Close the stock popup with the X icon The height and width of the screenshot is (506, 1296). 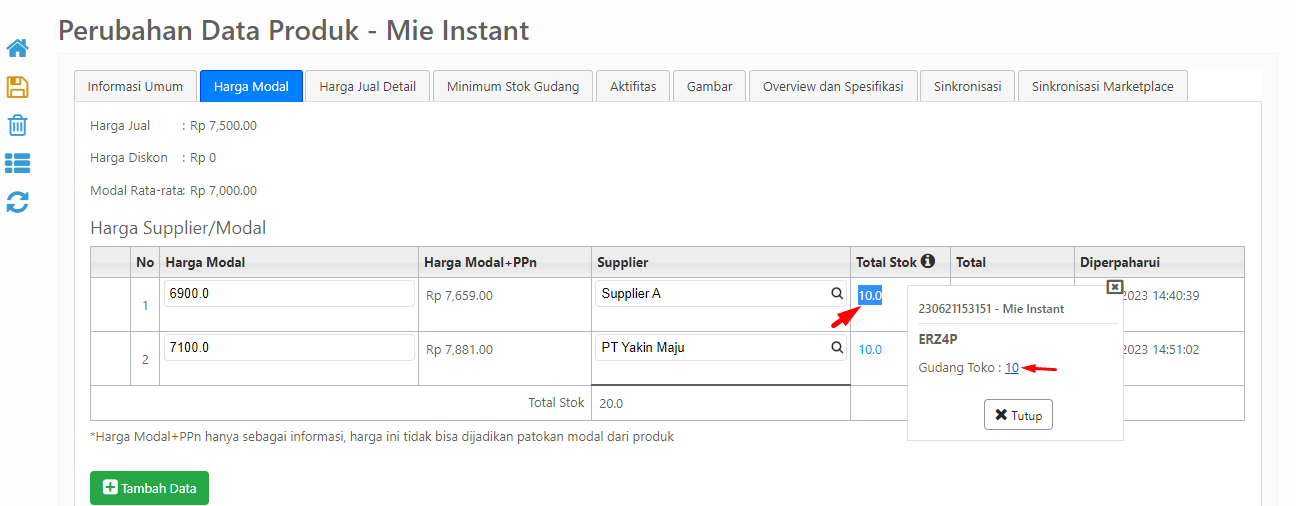click(x=1115, y=287)
